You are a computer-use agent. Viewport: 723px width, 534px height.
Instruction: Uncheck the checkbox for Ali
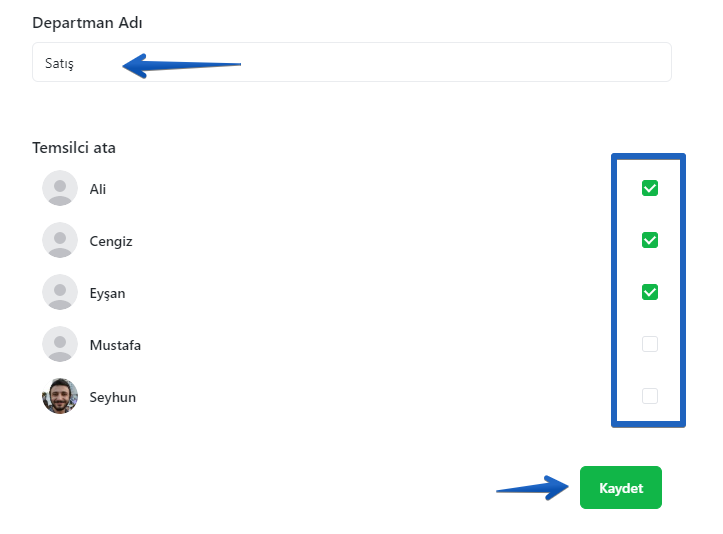(650, 188)
